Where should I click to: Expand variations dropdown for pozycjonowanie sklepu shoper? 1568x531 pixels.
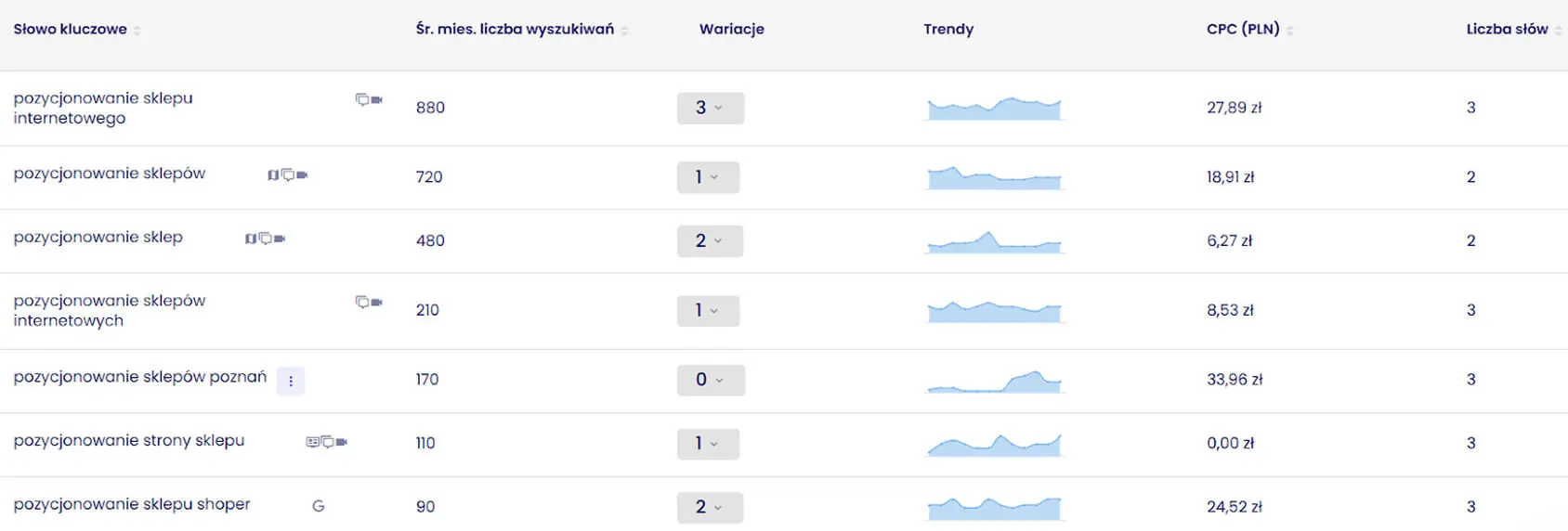click(x=710, y=507)
